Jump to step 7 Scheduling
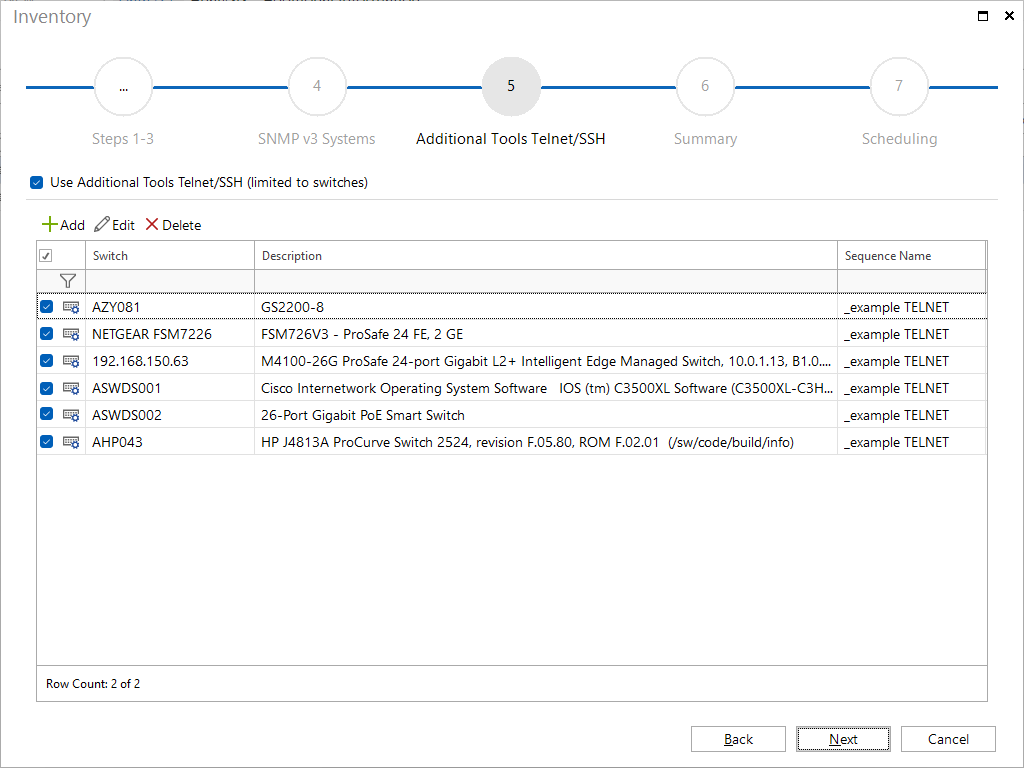This screenshot has width=1024, height=768. tap(899, 86)
